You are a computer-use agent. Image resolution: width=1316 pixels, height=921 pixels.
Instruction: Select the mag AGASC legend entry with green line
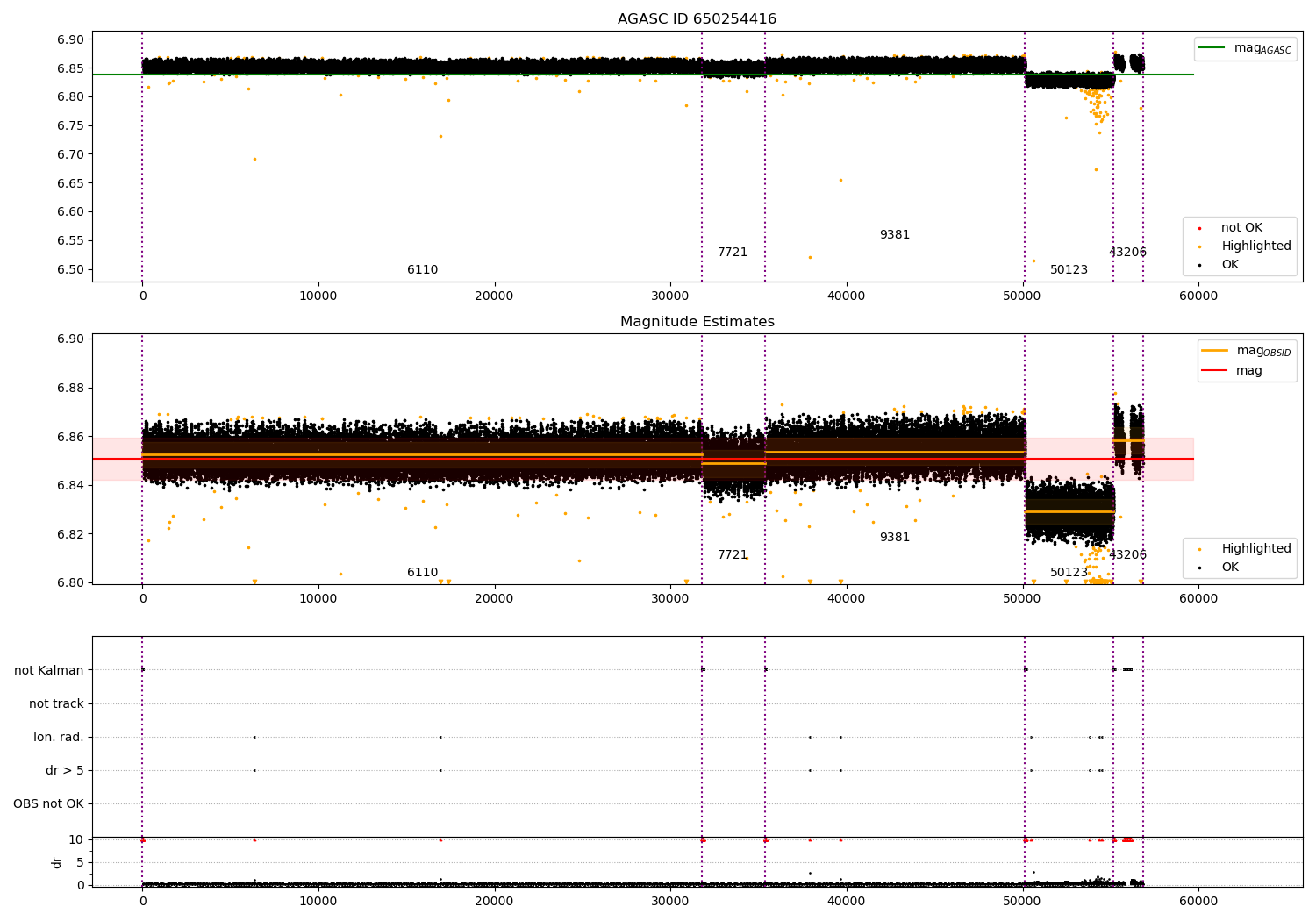pos(1245,48)
